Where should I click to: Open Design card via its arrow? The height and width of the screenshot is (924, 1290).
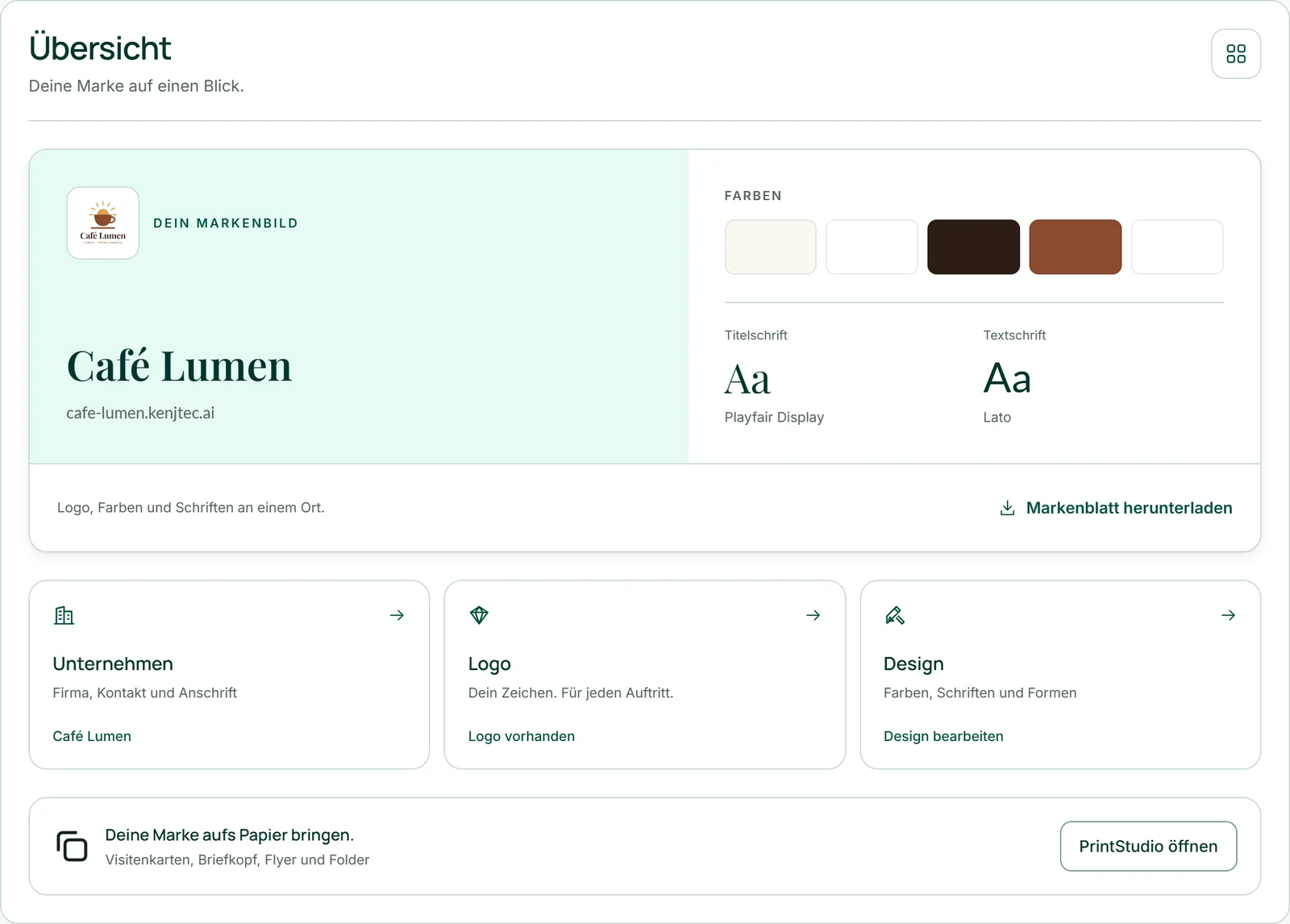point(1228,615)
